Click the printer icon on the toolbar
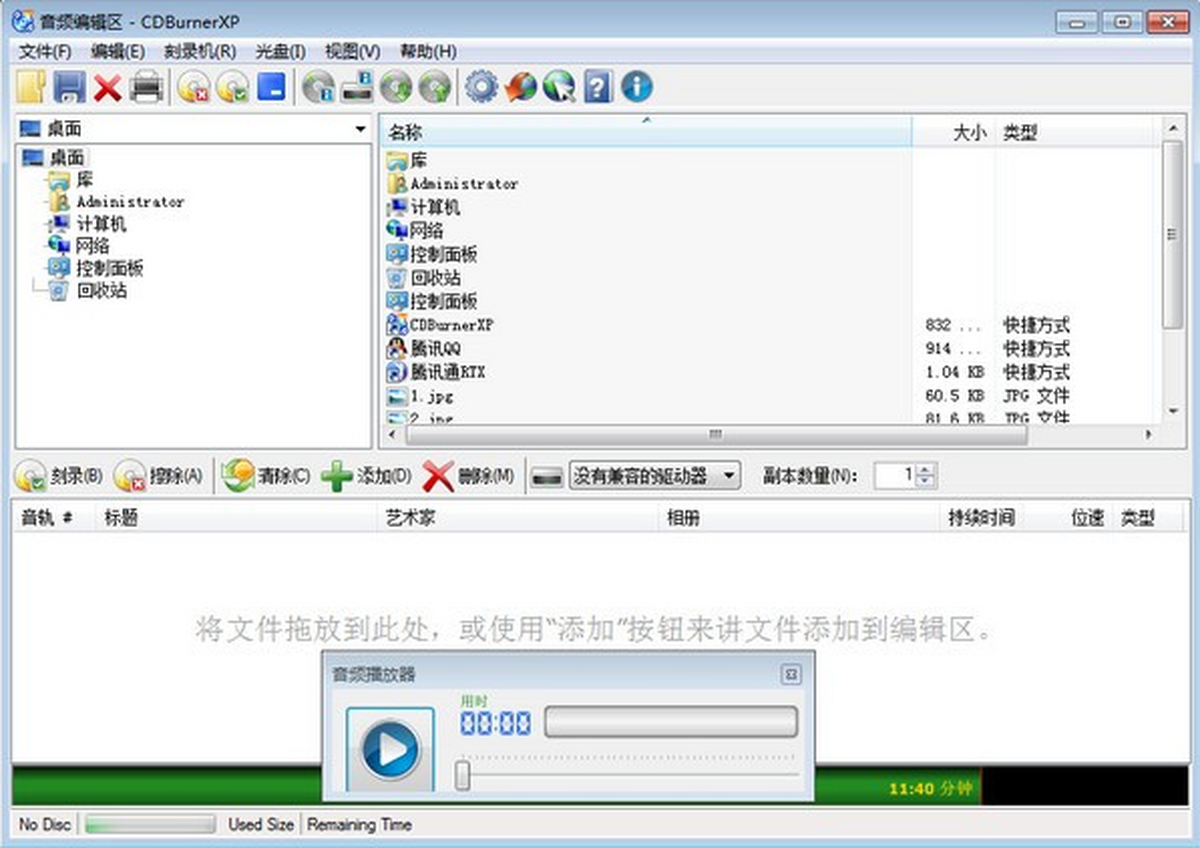The height and width of the screenshot is (848, 1200). (x=146, y=87)
